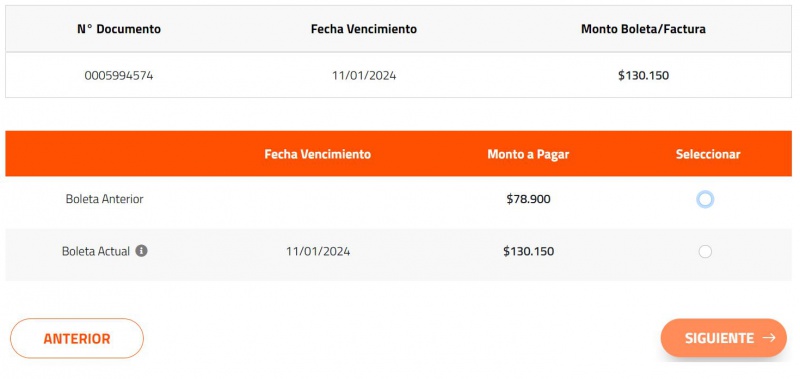
Task: Click the Seleccionar column header
Action: (708, 154)
